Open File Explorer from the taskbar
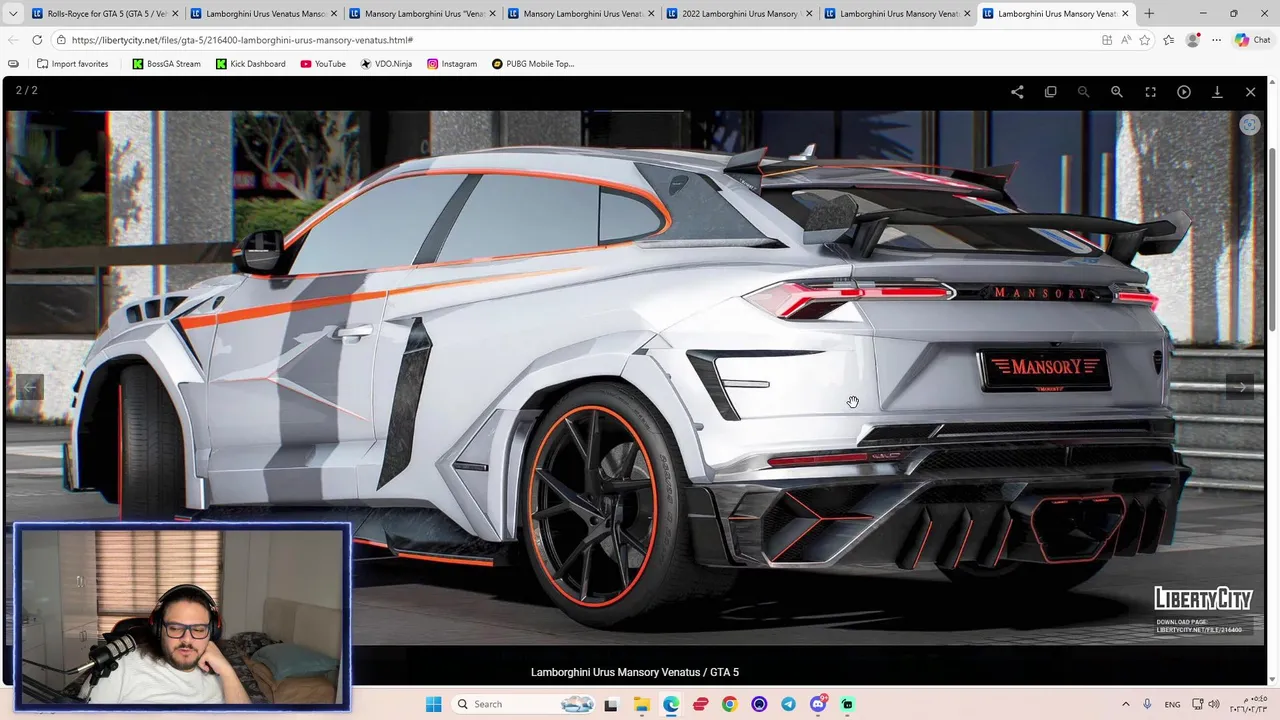Viewport: 1280px width, 720px height. coord(641,704)
